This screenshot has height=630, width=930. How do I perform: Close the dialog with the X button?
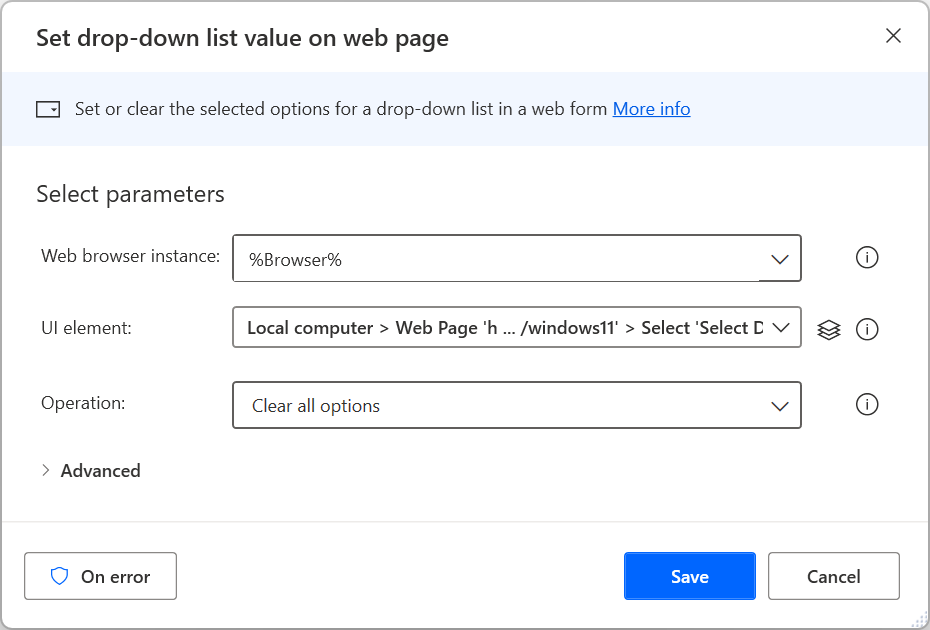tap(893, 35)
